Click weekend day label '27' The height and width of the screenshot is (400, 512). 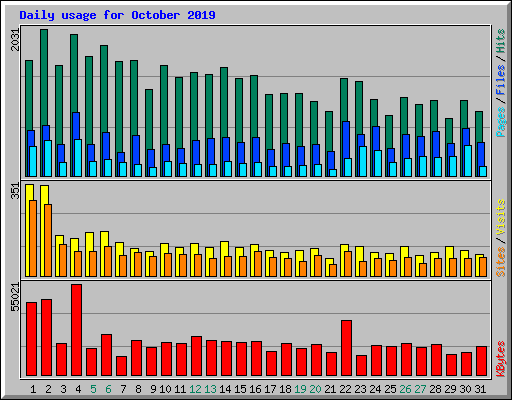point(420,389)
